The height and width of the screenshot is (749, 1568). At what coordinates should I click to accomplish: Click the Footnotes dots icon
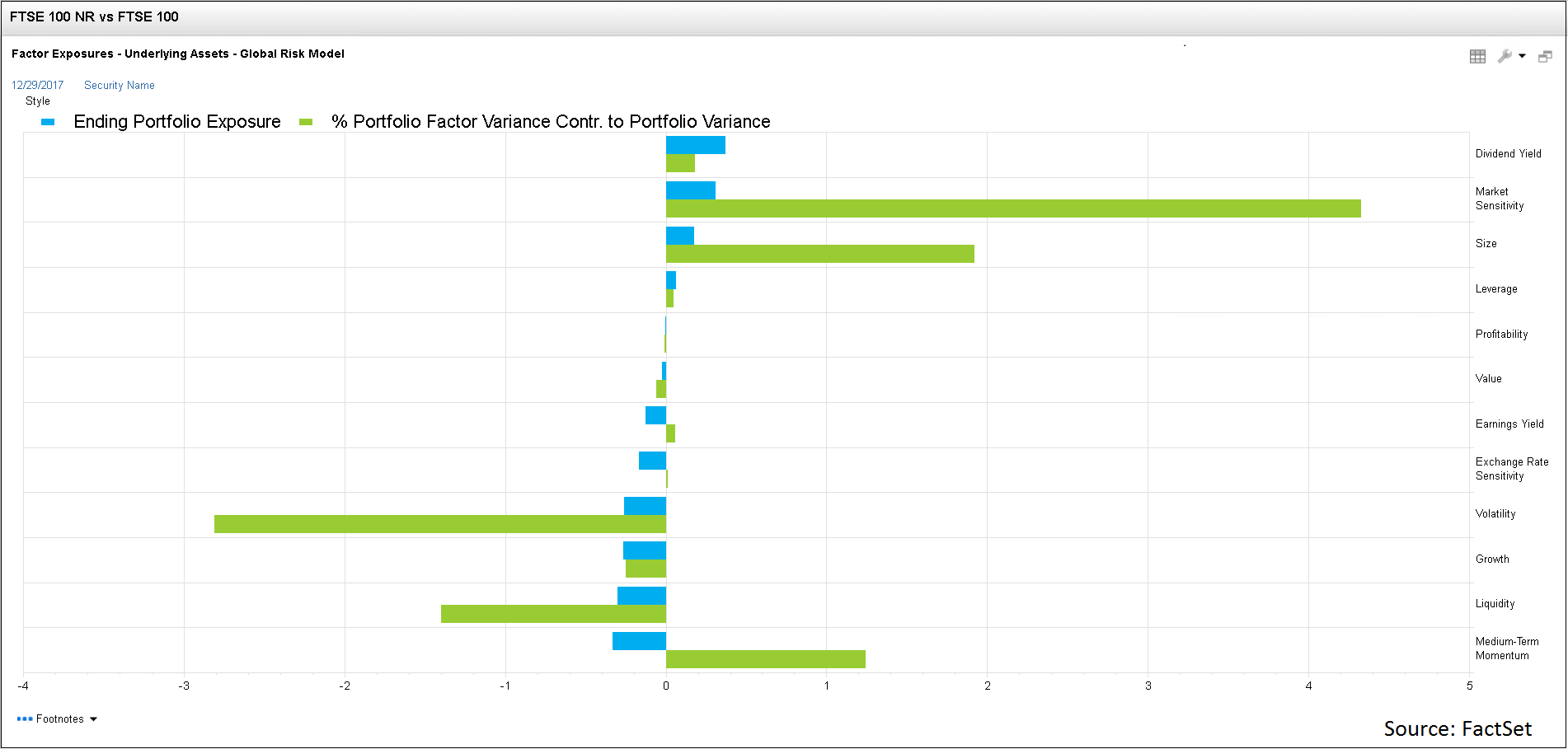pyautogui.click(x=25, y=719)
